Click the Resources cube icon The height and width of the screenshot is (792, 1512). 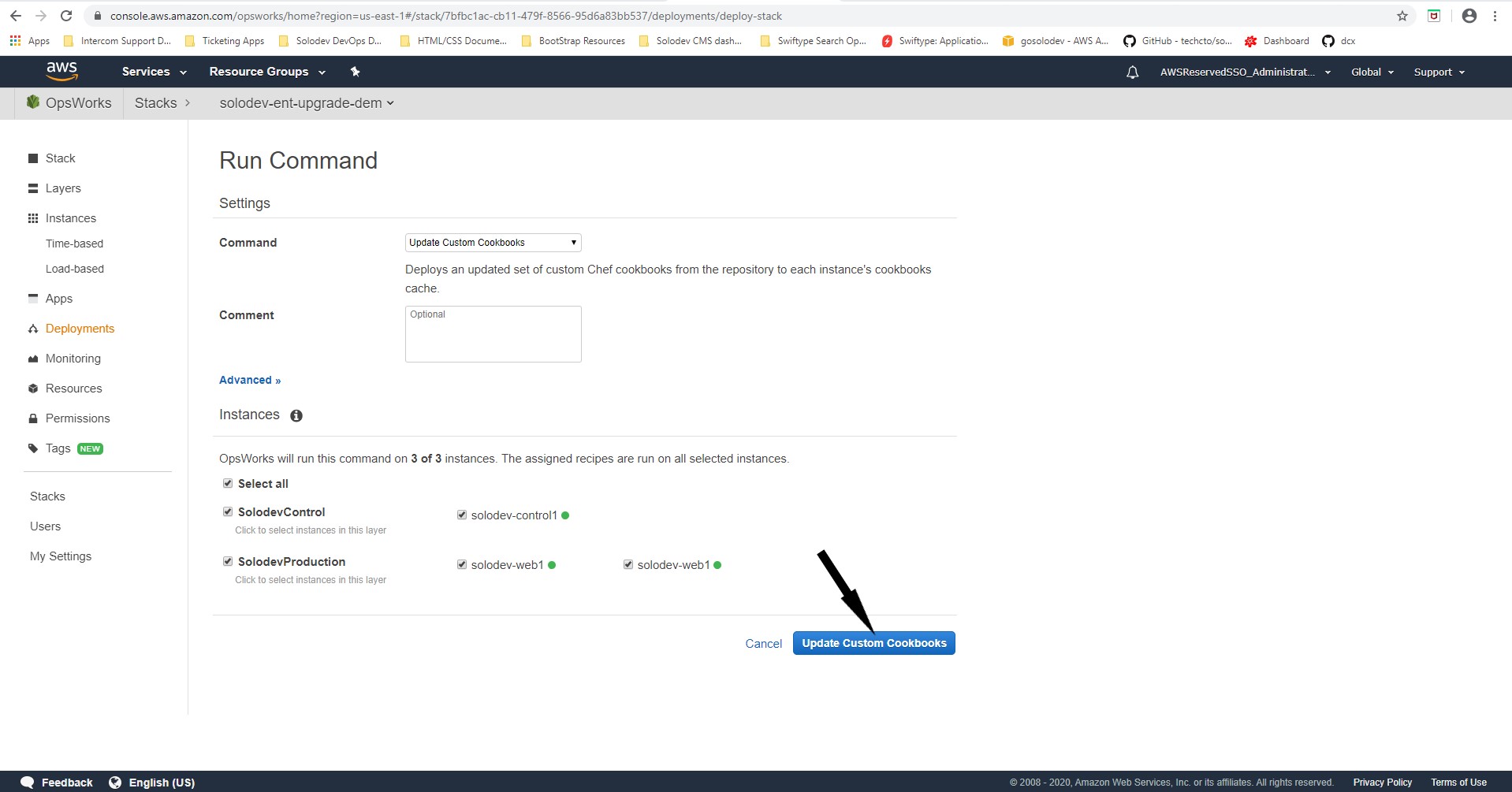point(33,389)
